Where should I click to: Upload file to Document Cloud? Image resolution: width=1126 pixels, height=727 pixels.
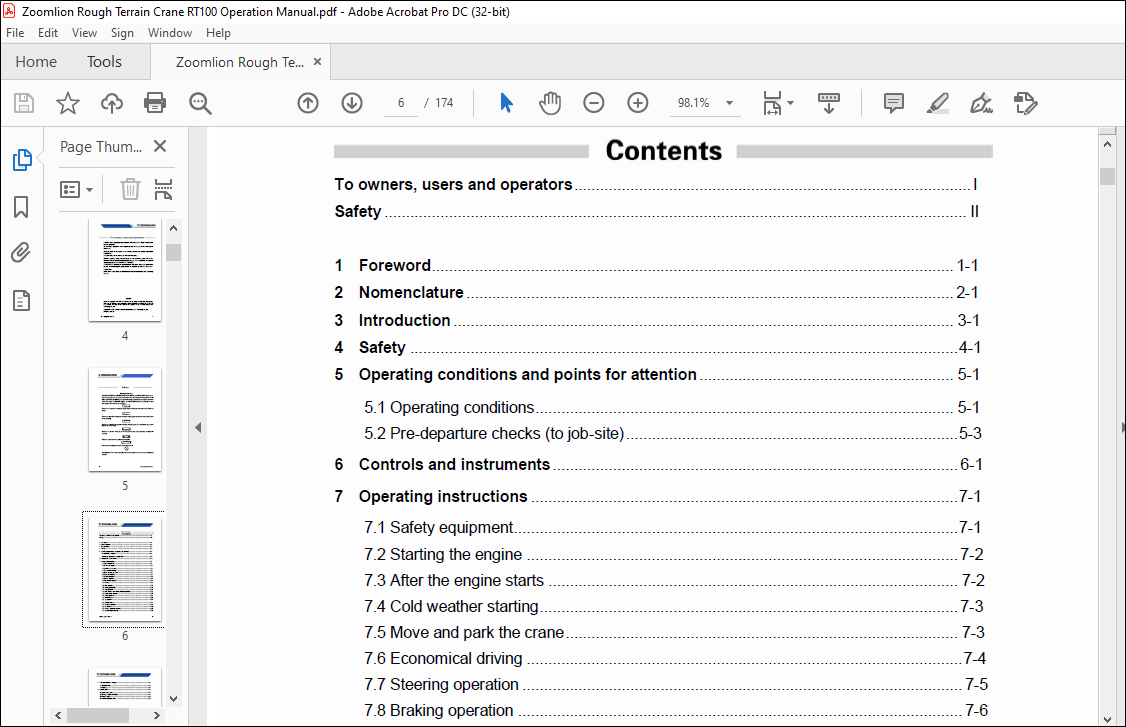coord(111,103)
